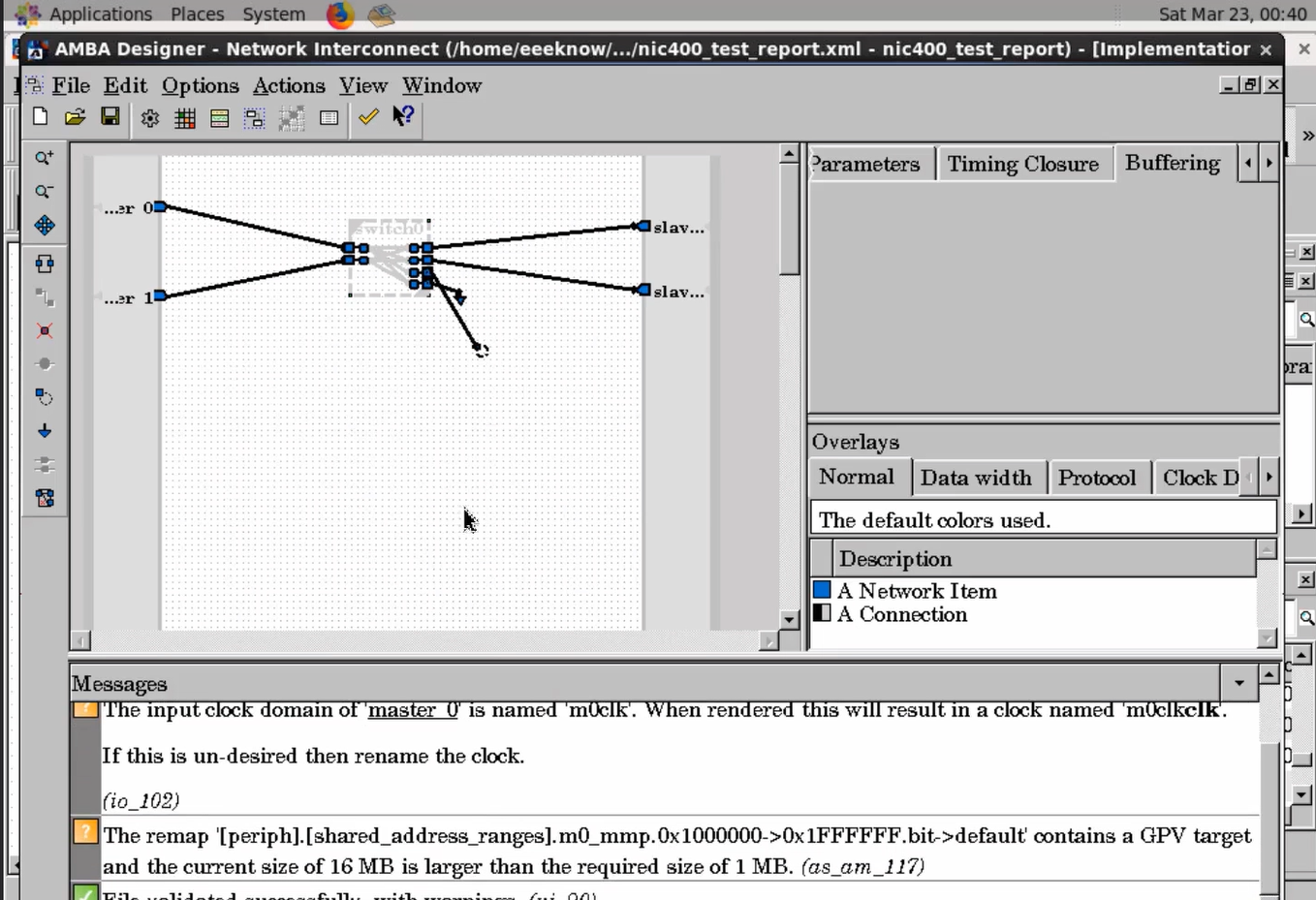Click 'The default colors used.' text field

click(1043, 519)
